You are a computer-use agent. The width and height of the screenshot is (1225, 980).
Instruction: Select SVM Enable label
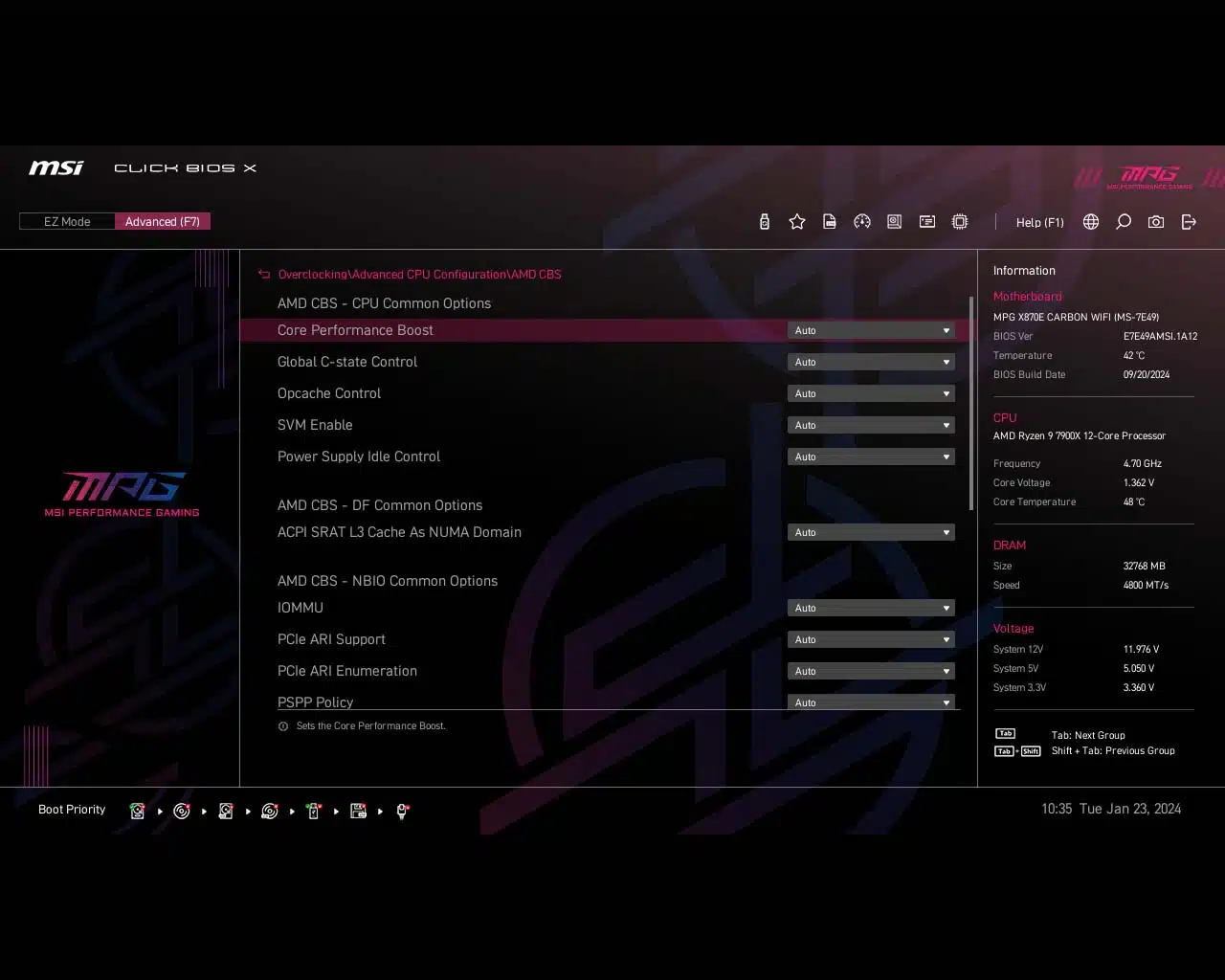pyautogui.click(x=315, y=425)
